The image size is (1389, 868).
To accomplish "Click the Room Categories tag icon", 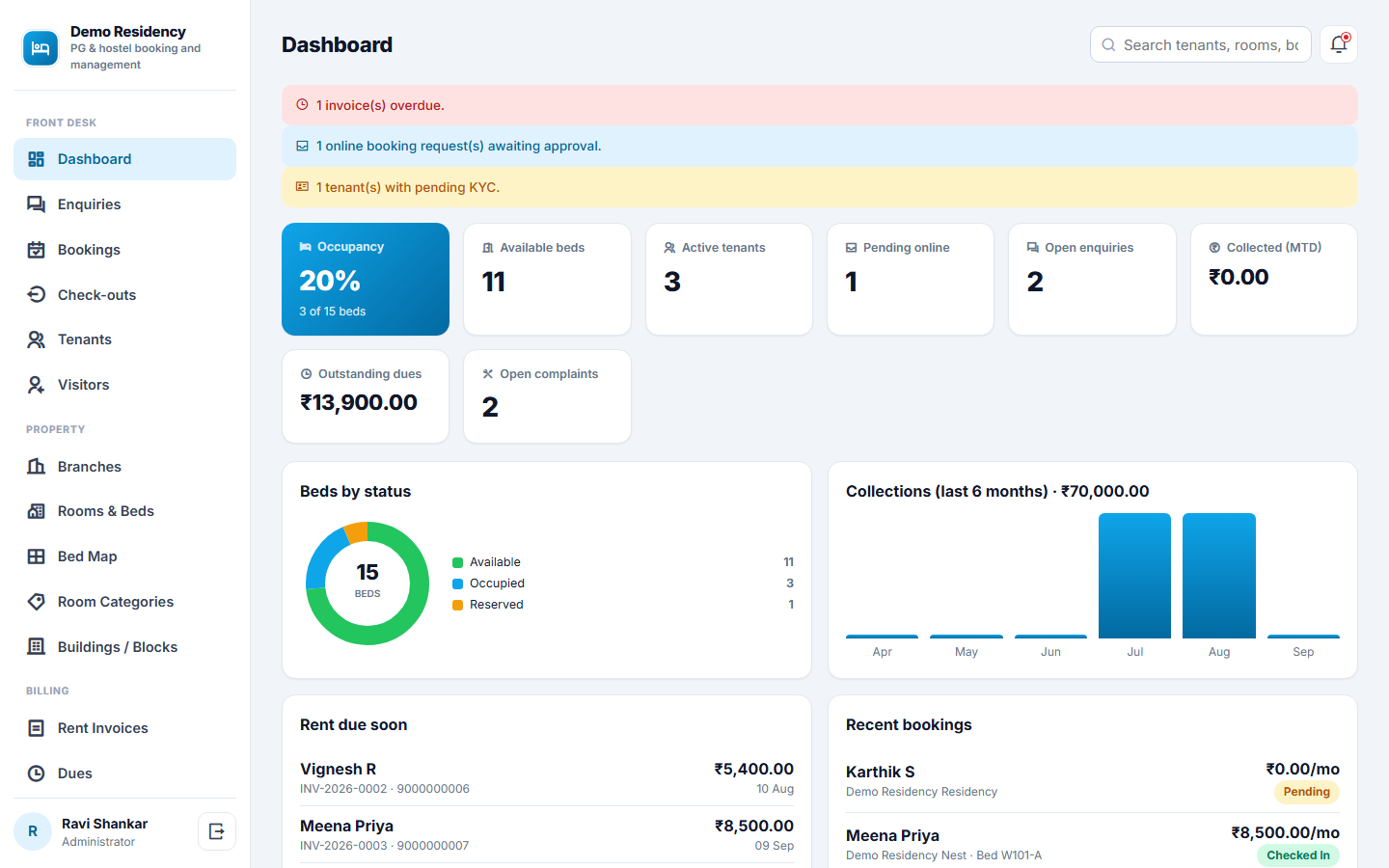I will 37,602.
